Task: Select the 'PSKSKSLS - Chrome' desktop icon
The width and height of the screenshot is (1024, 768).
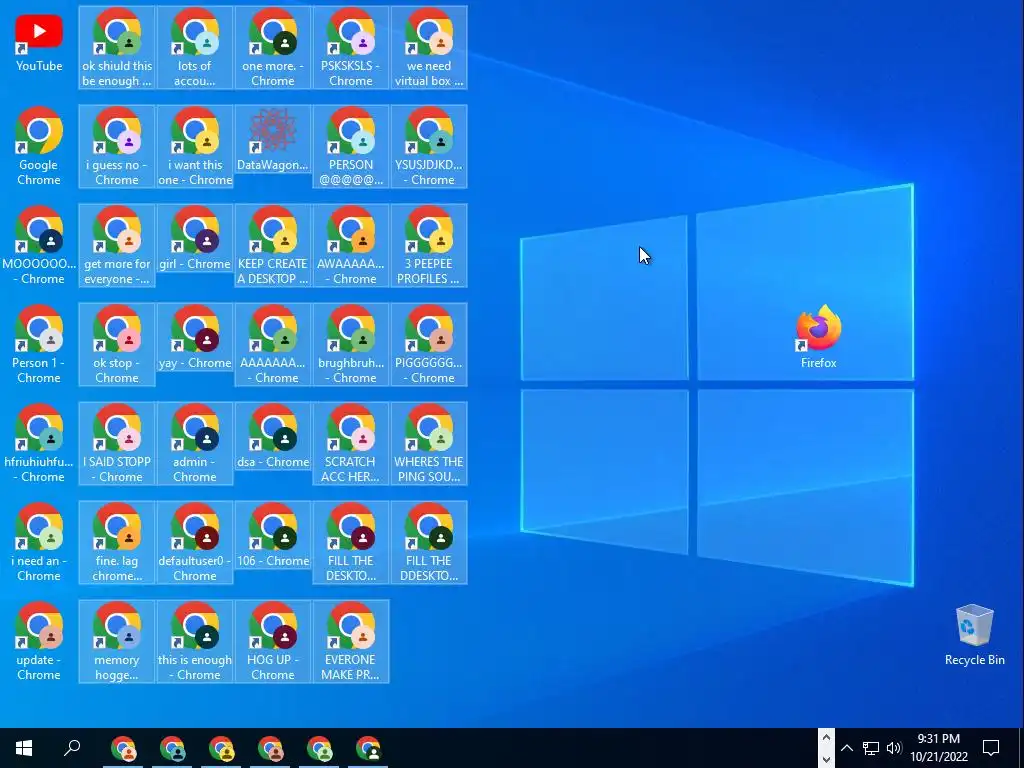Action: coord(351,47)
